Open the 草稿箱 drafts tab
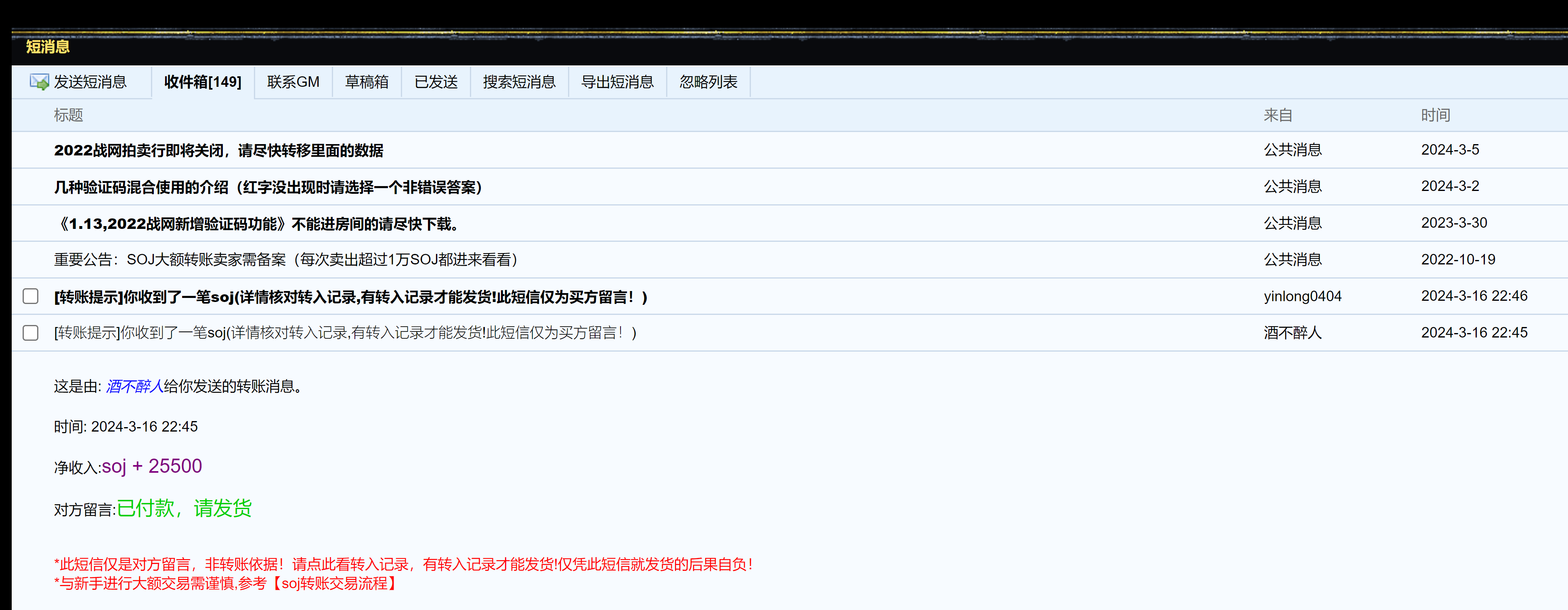The width and height of the screenshot is (1568, 610). click(367, 82)
